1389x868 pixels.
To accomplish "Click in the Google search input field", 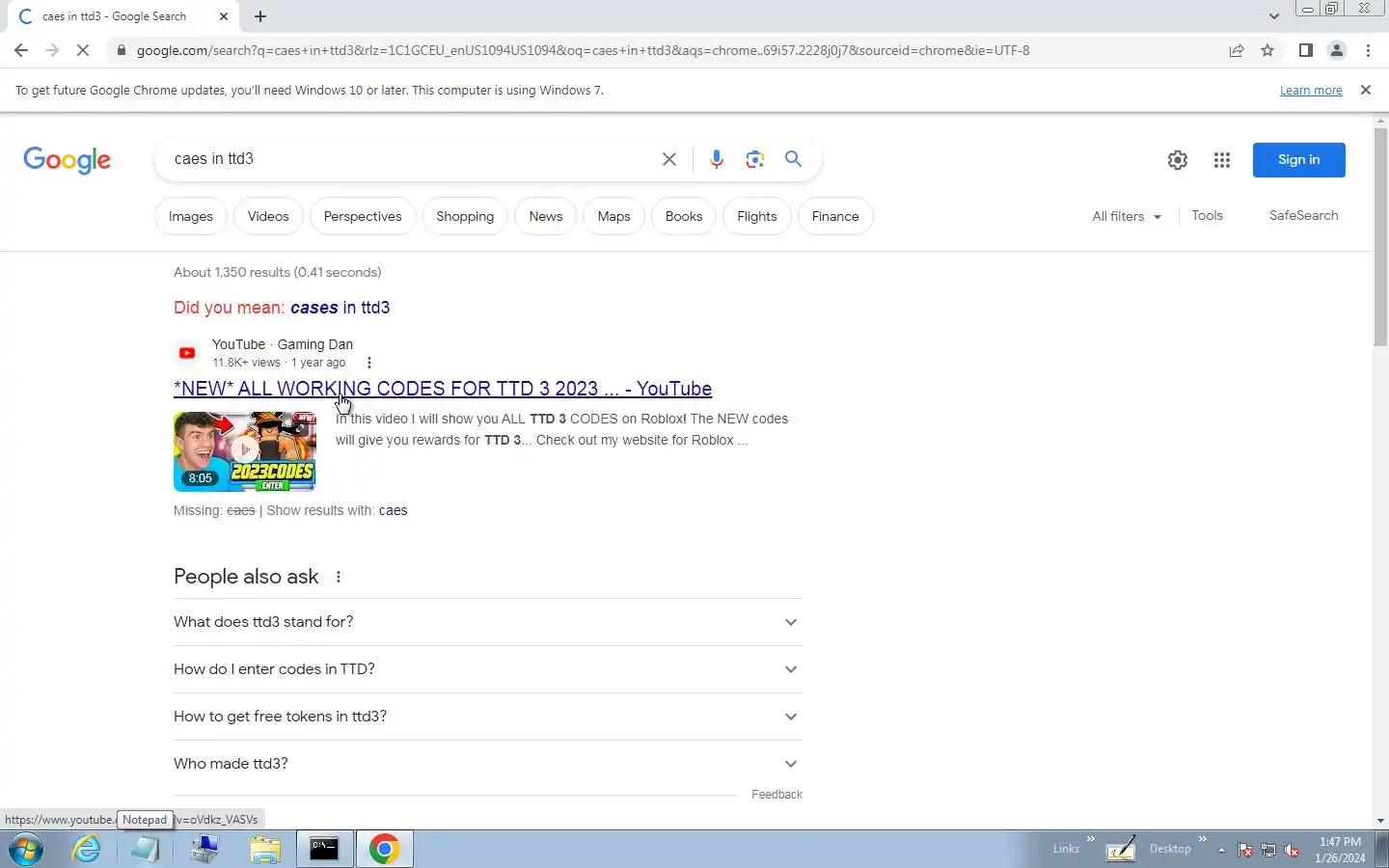I will pyautogui.click(x=410, y=159).
